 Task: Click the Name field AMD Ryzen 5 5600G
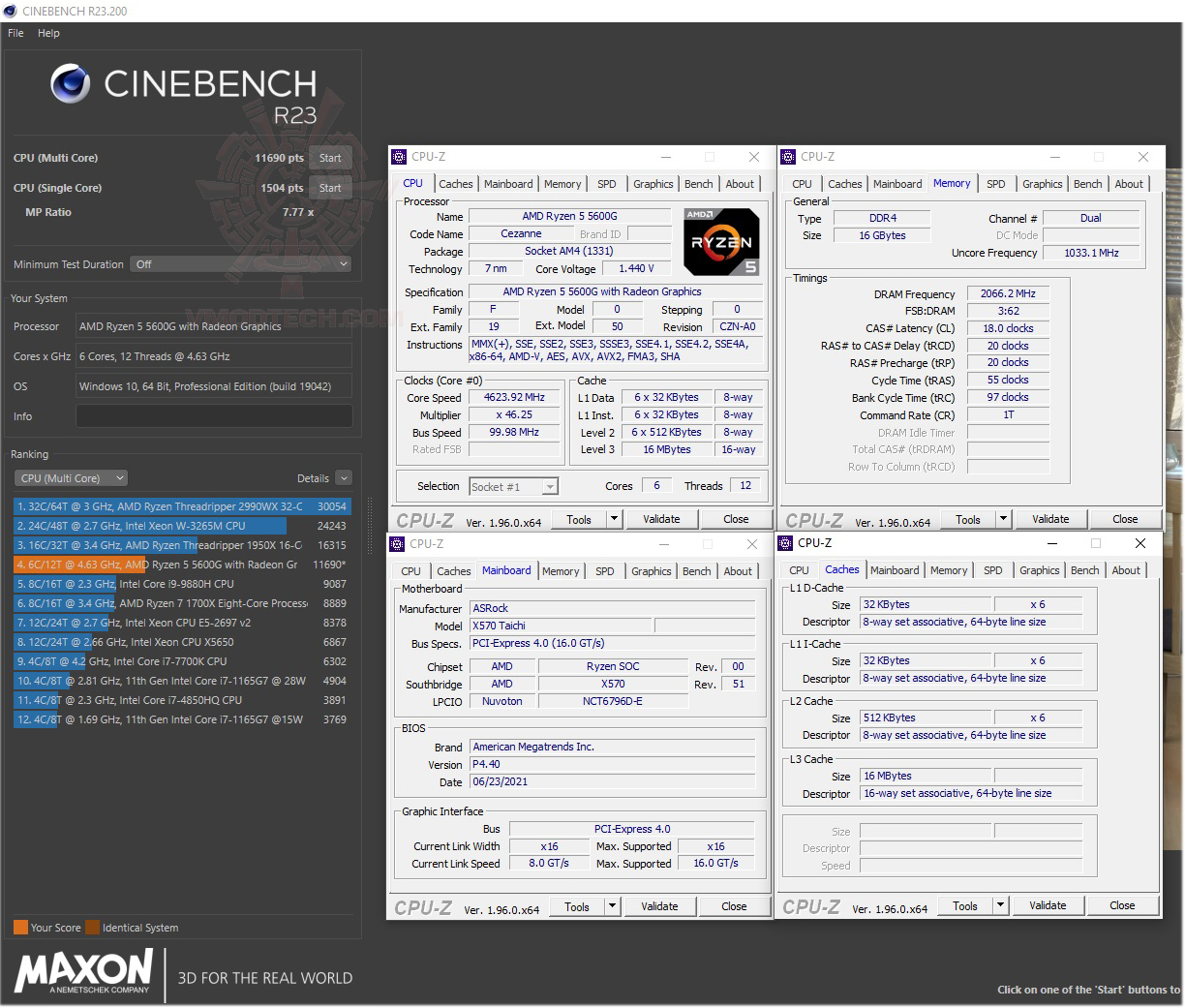point(569,216)
